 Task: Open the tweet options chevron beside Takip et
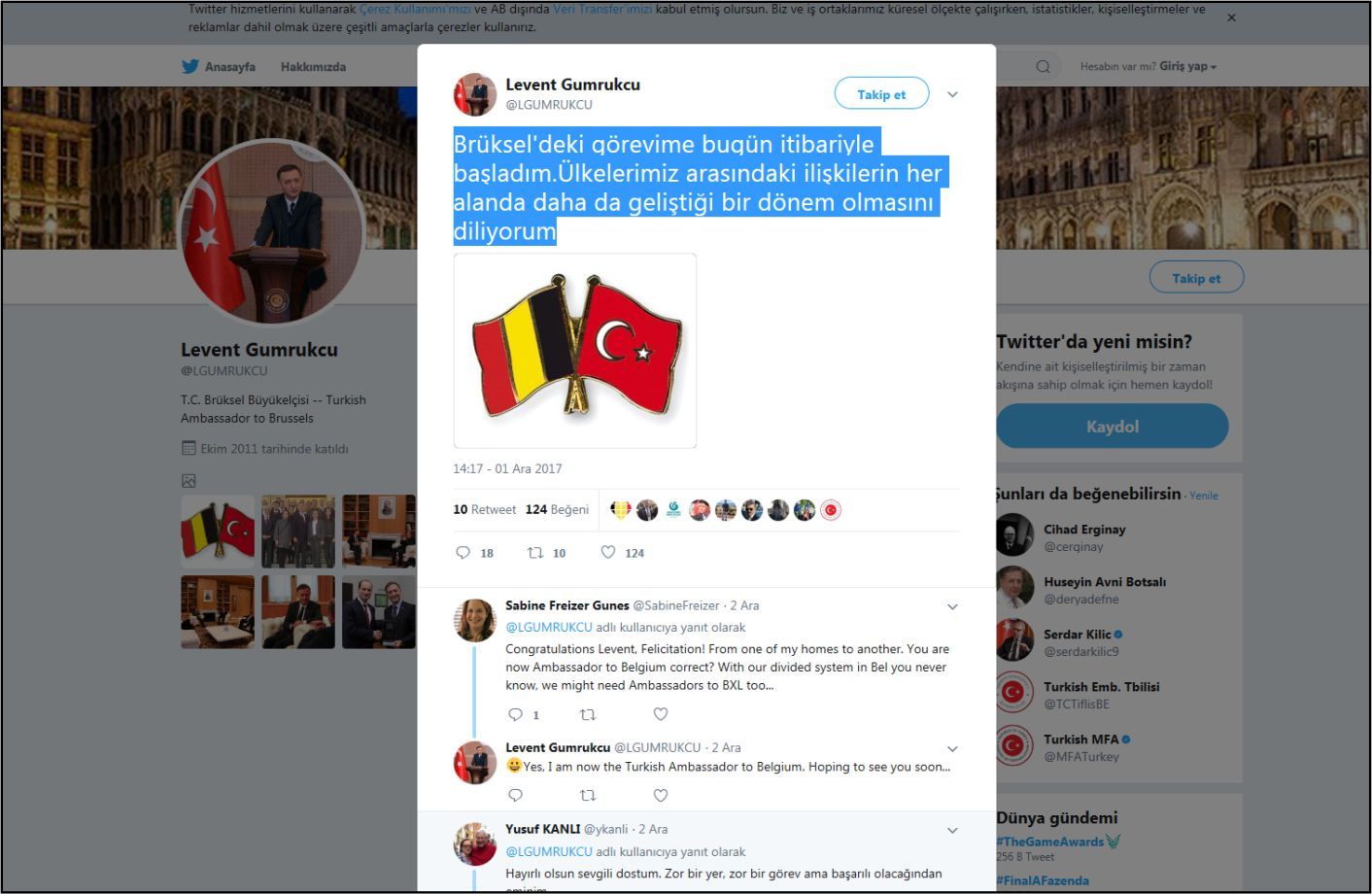point(952,94)
